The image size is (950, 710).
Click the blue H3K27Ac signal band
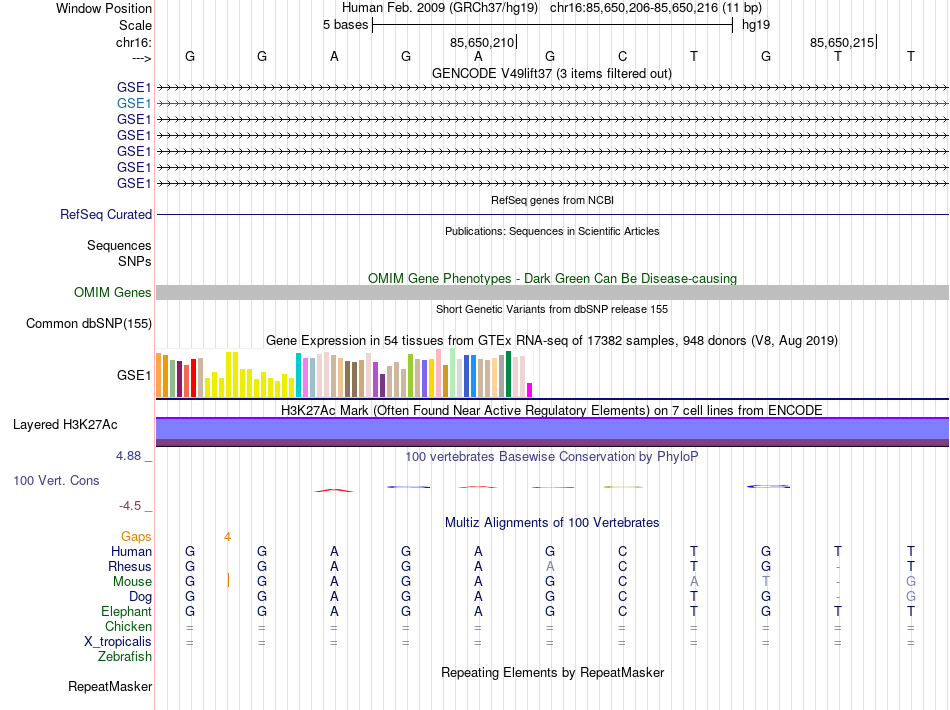coord(552,428)
